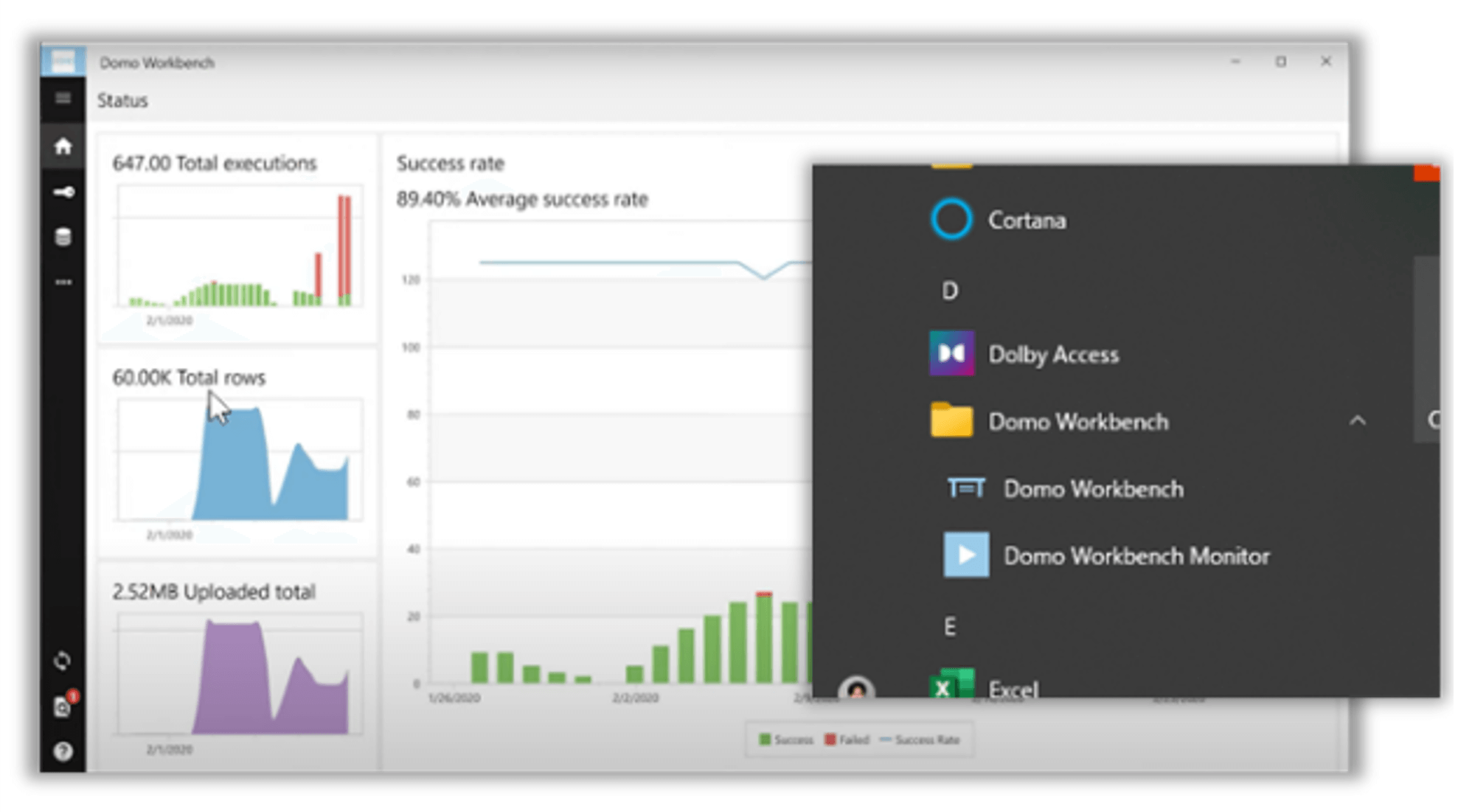Open Dolby Access from the app list
The image size is (1458, 812).
(x=1052, y=355)
